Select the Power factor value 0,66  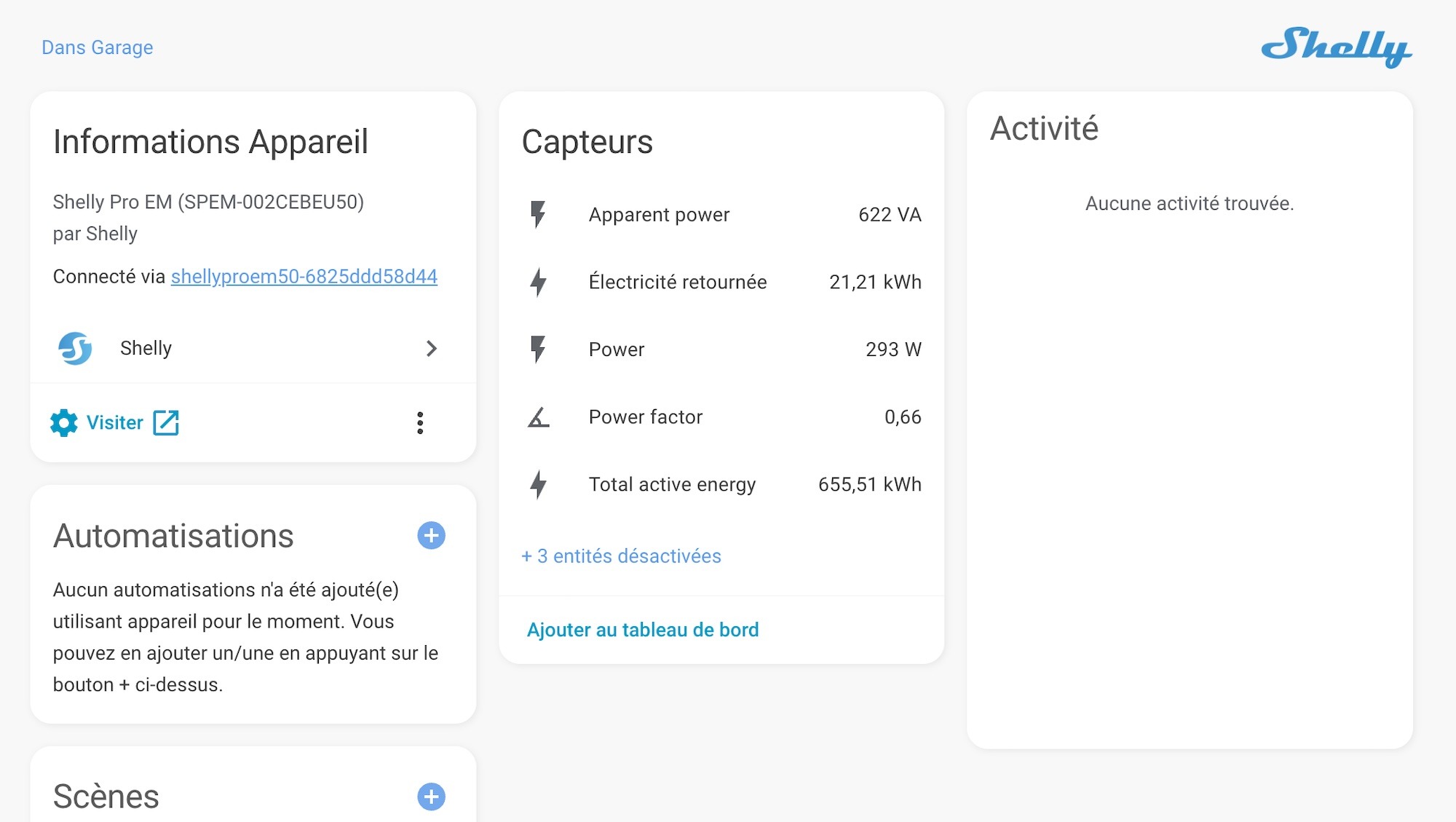click(902, 417)
